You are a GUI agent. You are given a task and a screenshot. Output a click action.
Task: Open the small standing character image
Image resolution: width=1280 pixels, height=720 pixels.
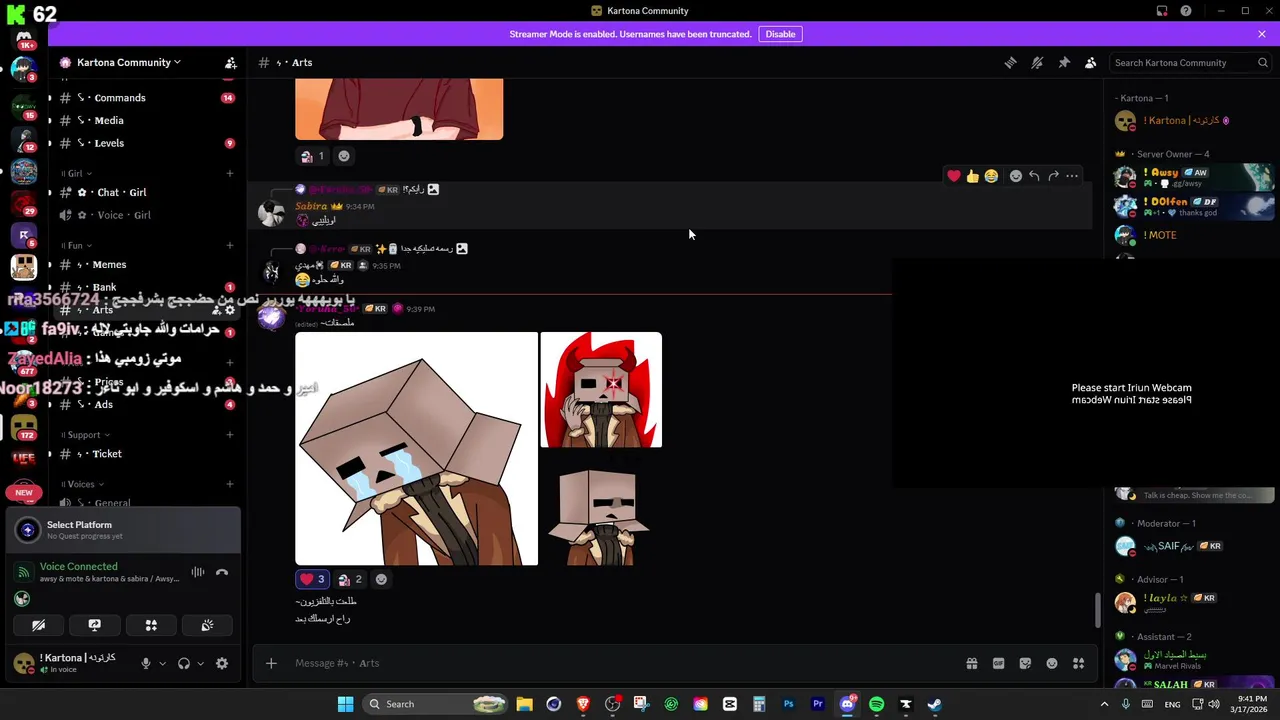pyautogui.click(x=601, y=508)
